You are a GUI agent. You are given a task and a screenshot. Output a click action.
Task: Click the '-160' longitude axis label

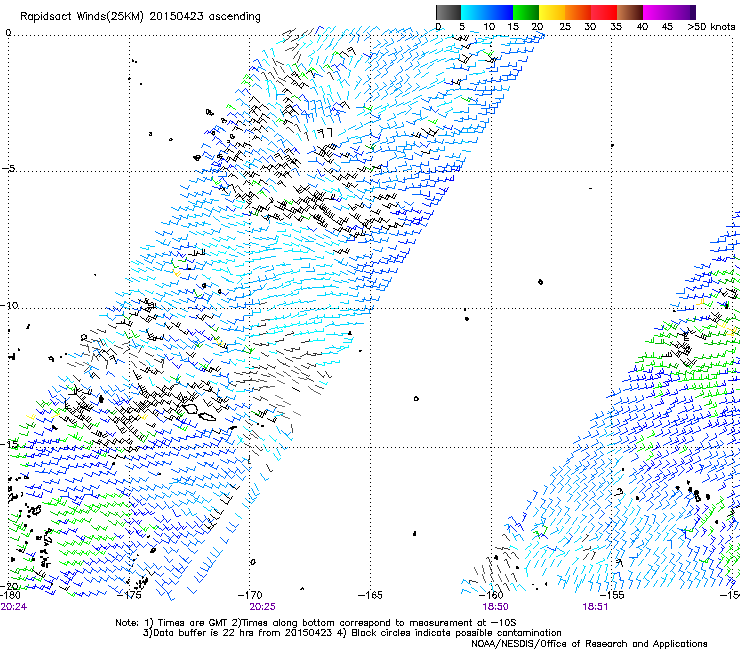click(491, 595)
